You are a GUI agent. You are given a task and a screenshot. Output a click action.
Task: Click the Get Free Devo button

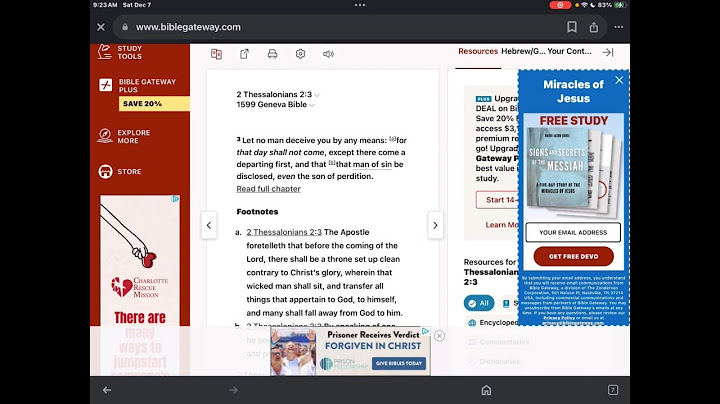(574, 256)
